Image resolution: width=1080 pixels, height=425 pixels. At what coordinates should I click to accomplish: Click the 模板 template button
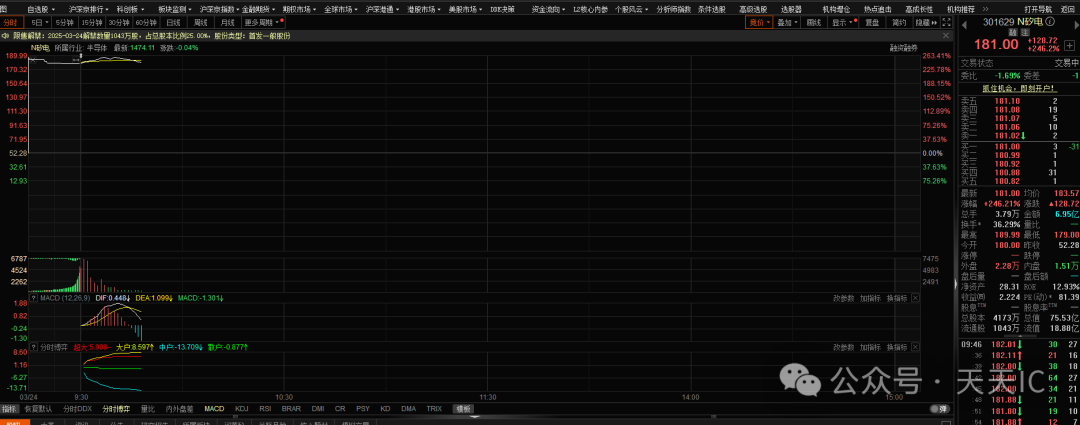[462, 408]
